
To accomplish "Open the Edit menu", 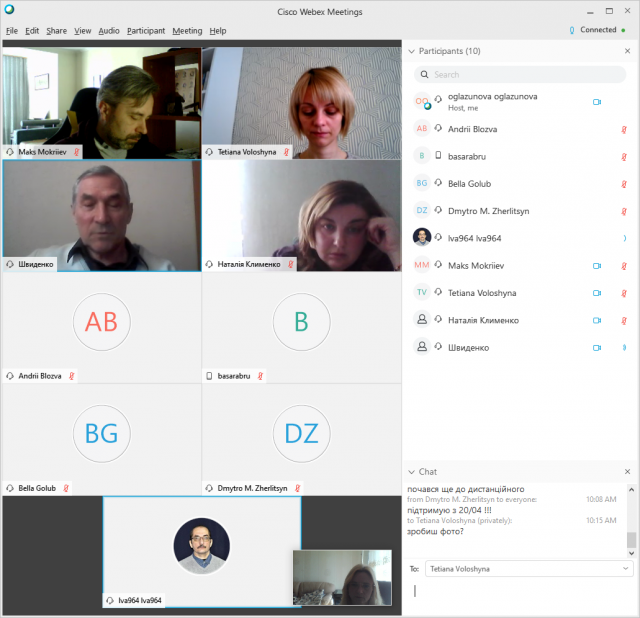I will 32,31.
